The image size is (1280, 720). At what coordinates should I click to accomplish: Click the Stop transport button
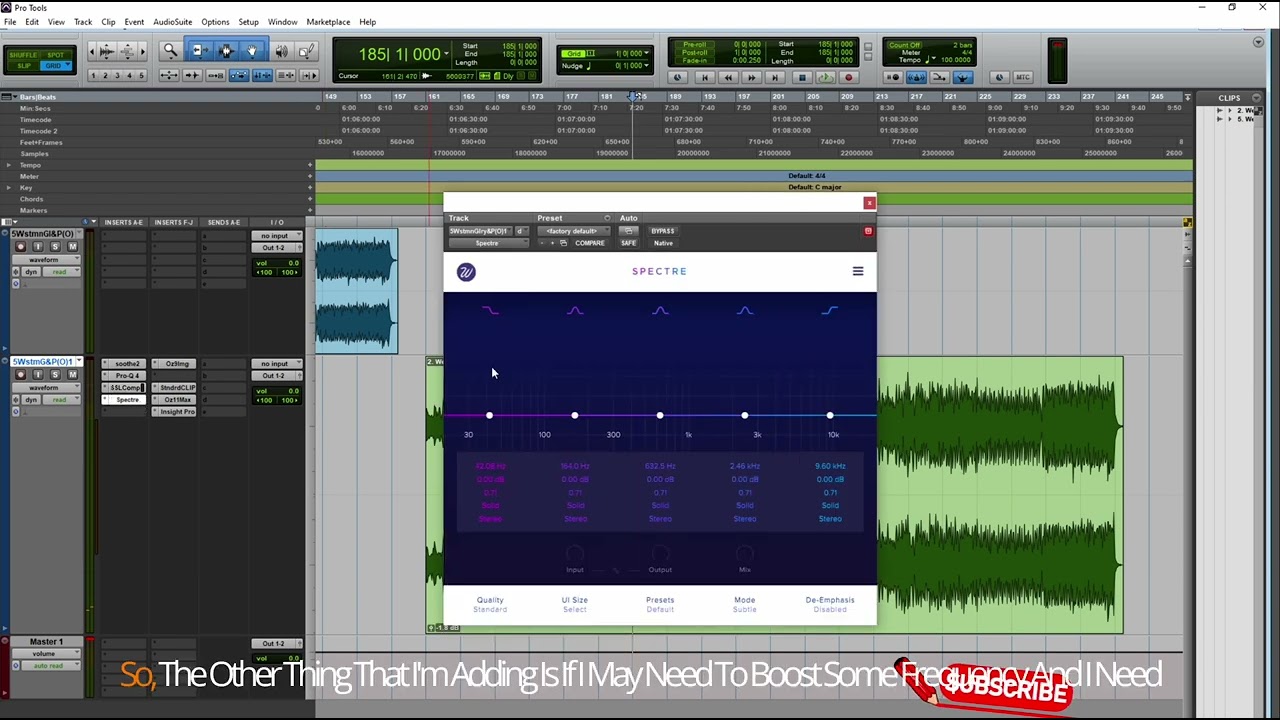click(x=801, y=77)
